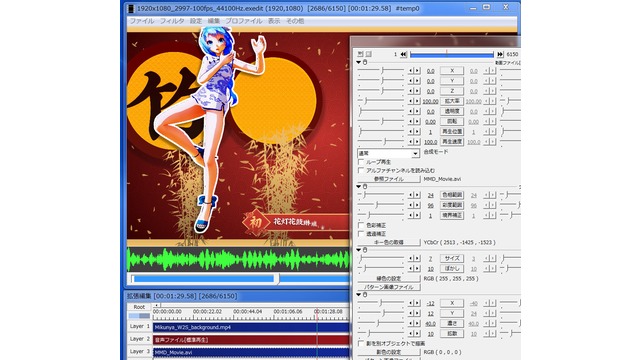This screenshot has width=640, height=360.
Task: Open the プロファイル menu
Action: click(244, 21)
